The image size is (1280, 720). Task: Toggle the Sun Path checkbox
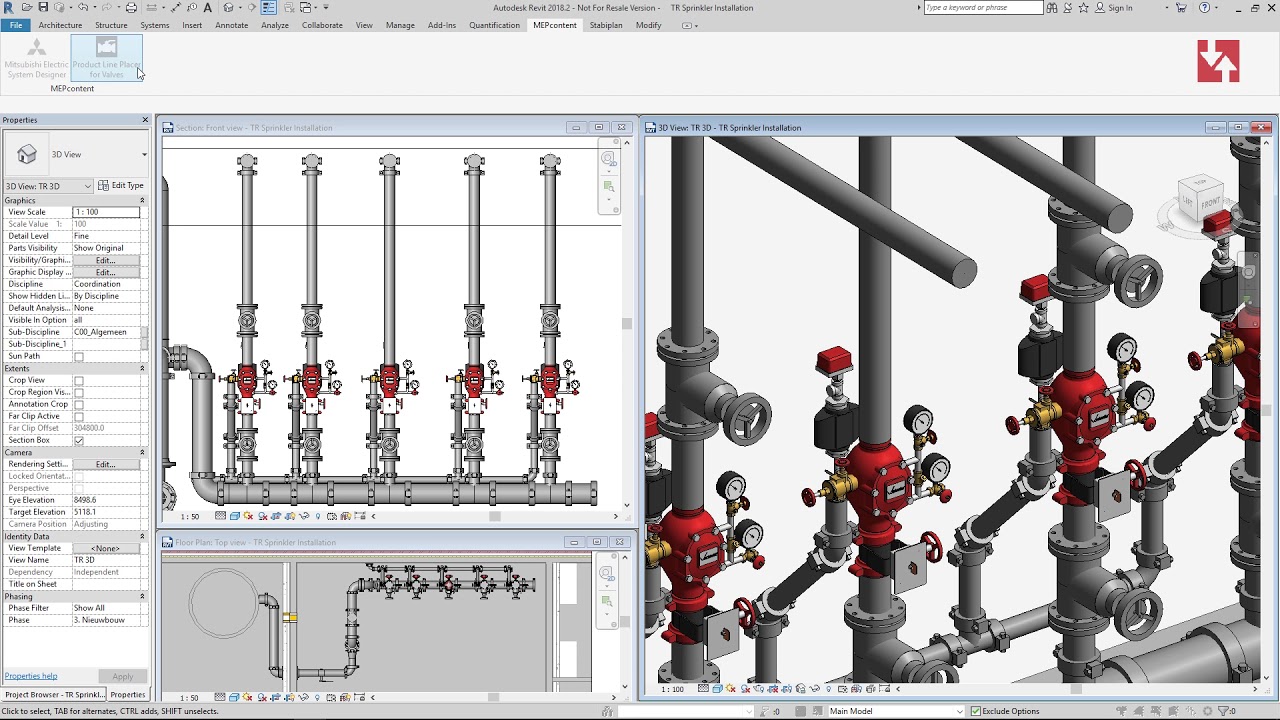click(x=79, y=357)
